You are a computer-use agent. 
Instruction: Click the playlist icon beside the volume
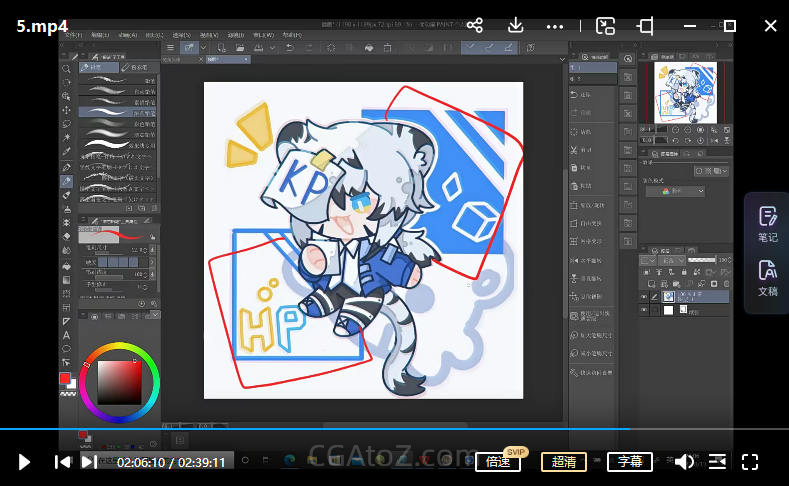click(x=717, y=461)
